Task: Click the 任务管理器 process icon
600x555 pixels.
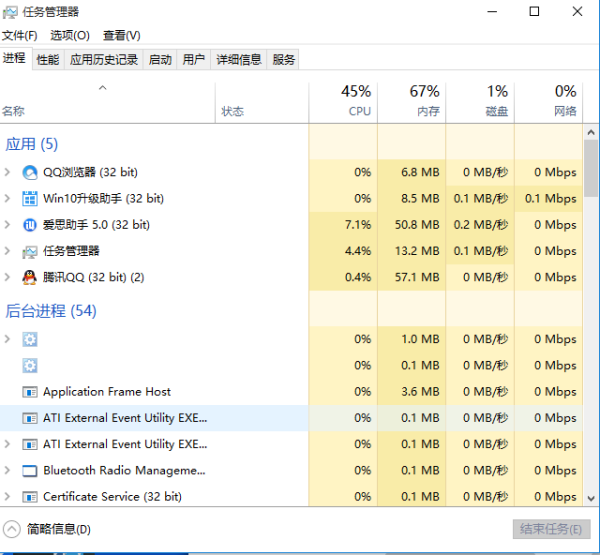Action: click(30, 251)
